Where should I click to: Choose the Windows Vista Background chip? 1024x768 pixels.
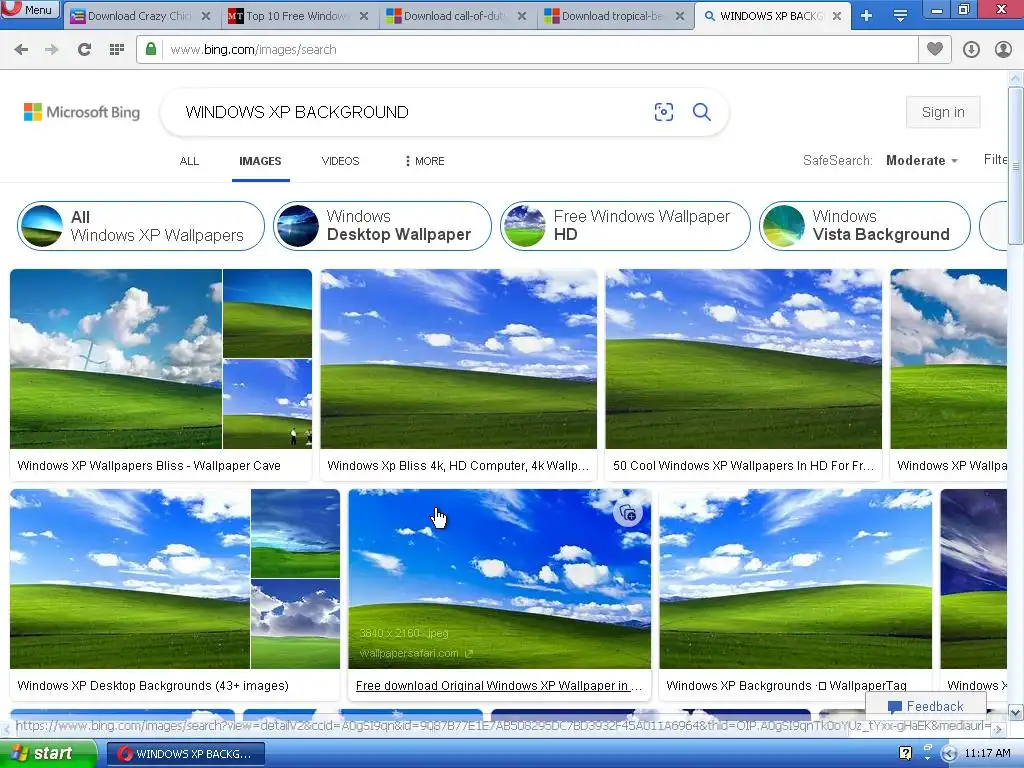coord(865,226)
